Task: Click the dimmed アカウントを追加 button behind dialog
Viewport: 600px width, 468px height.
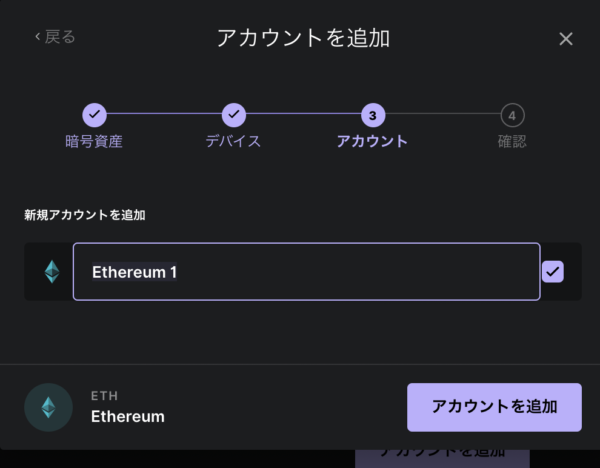Action: click(442, 458)
